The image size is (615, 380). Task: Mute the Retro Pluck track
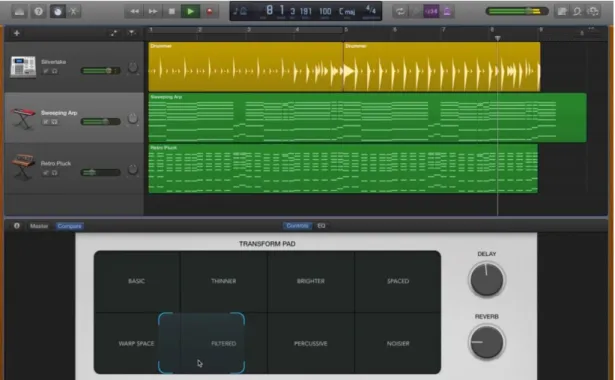tap(45, 173)
